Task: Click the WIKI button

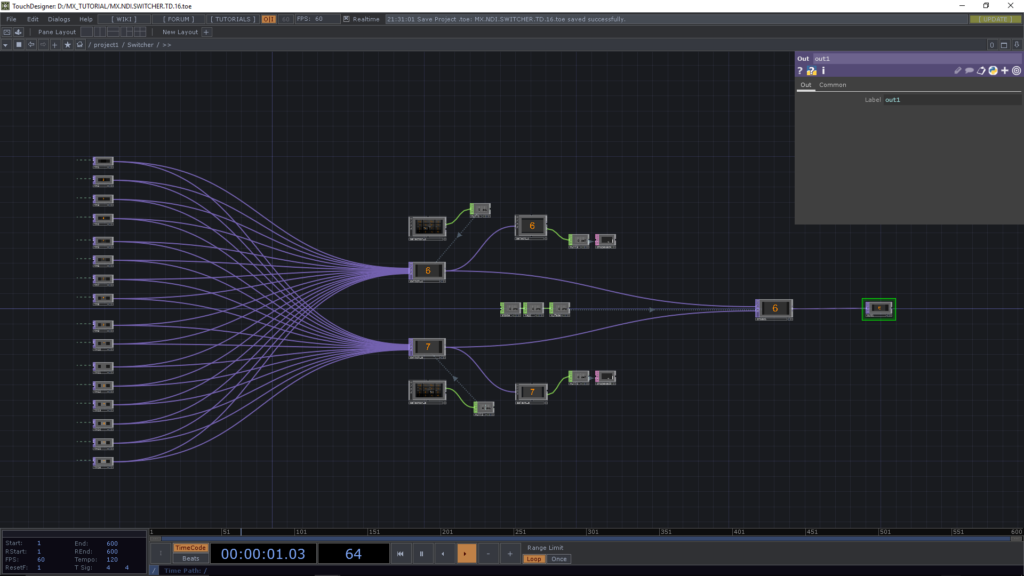Action: 126,19
